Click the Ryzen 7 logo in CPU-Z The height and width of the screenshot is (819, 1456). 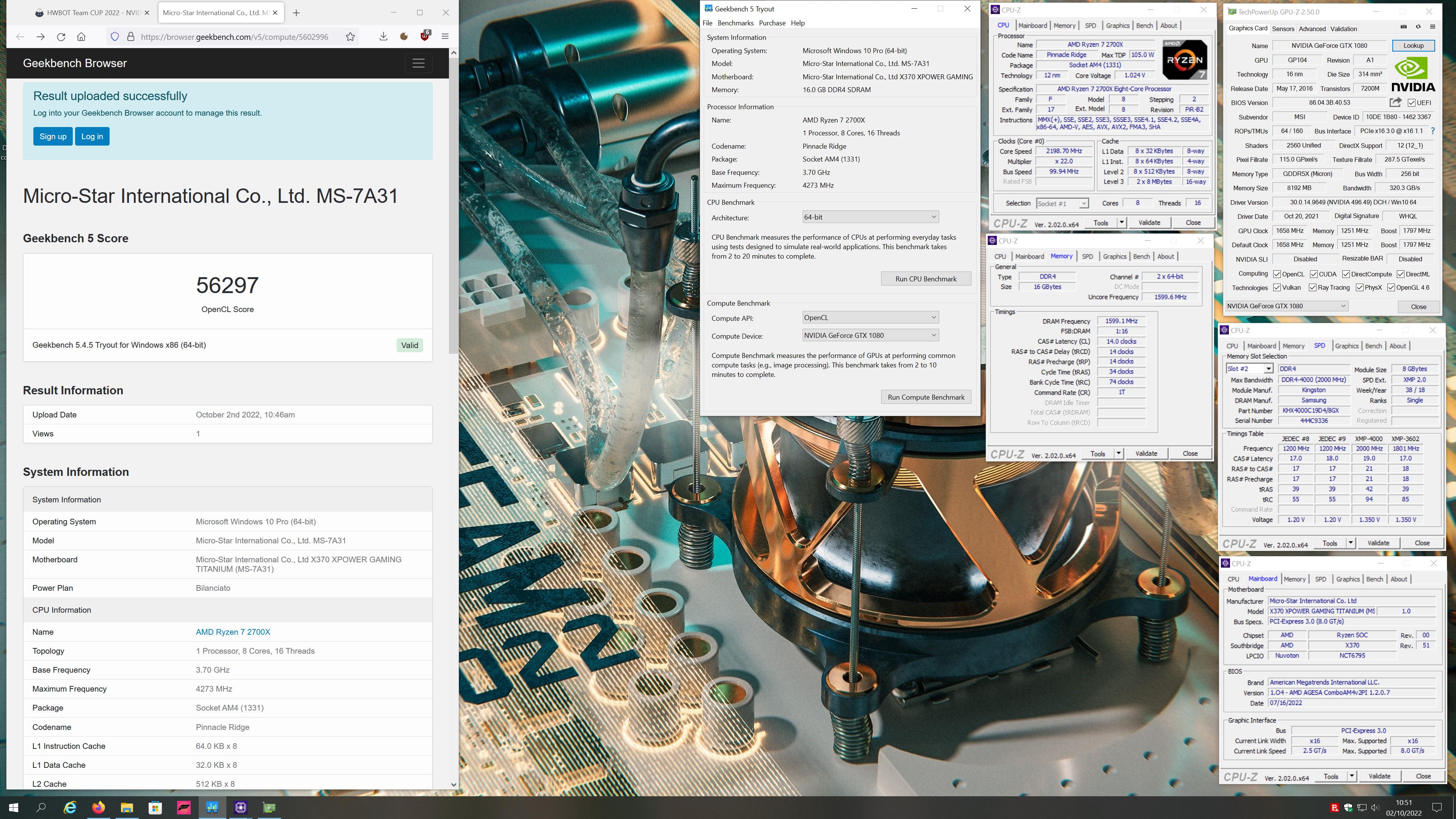1185,60
